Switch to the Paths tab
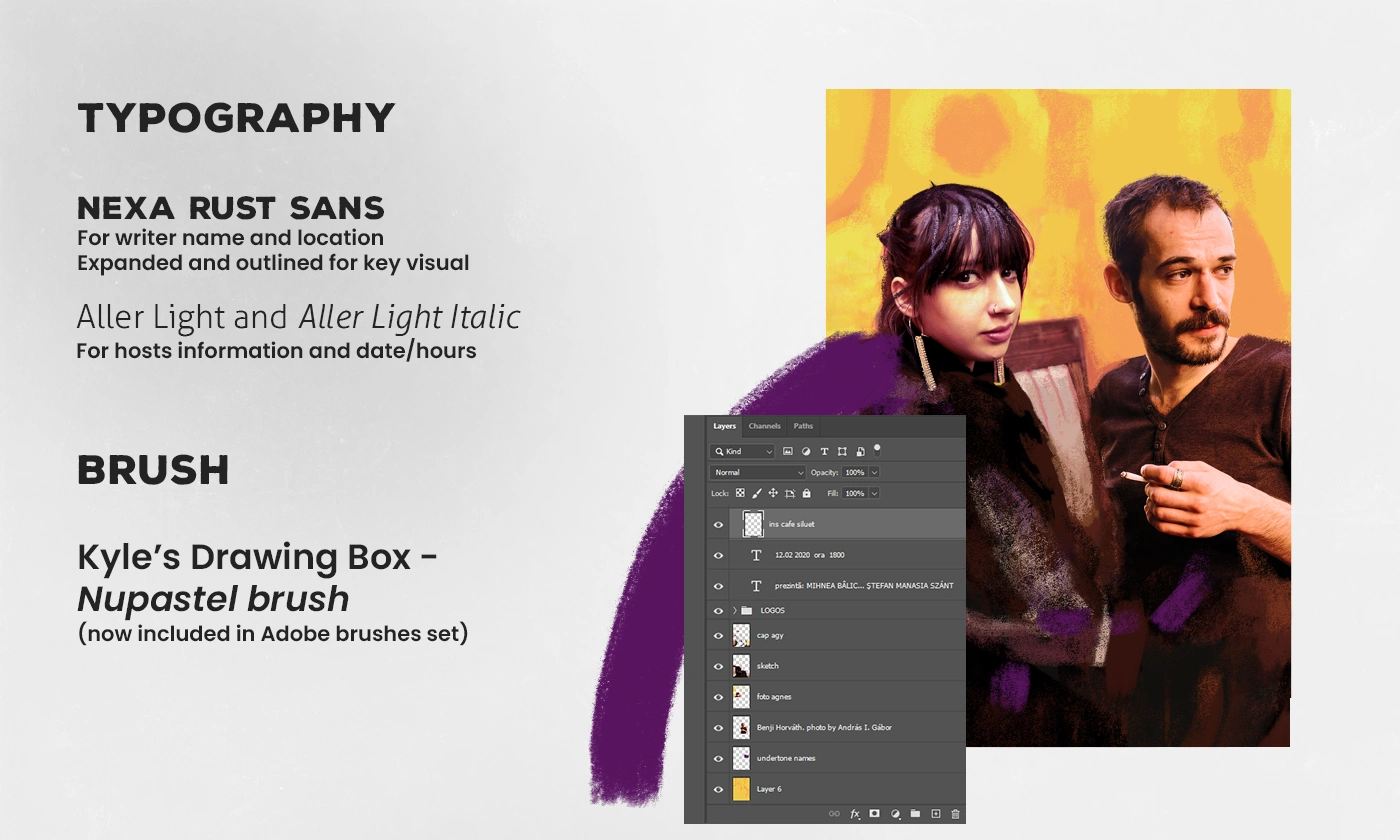Image resolution: width=1400 pixels, height=840 pixels. tap(803, 426)
